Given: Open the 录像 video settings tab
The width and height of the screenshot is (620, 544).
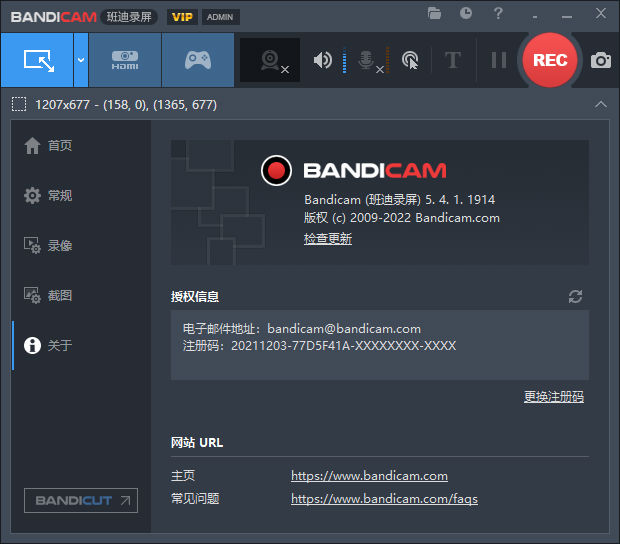Looking at the screenshot, I should tap(81, 246).
